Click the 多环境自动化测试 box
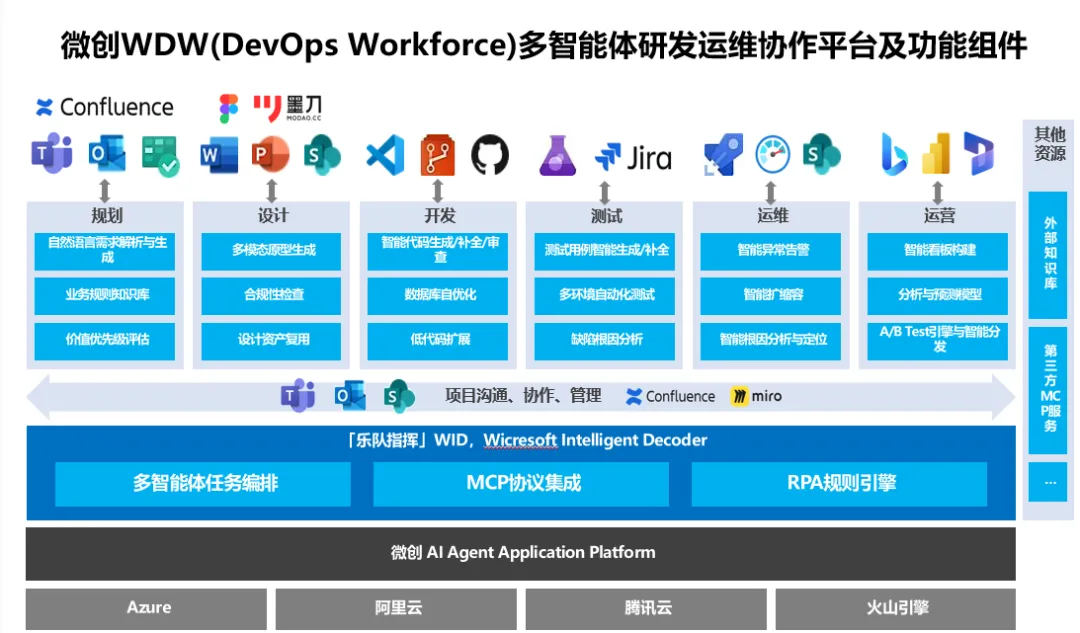The image size is (1080, 633). point(605,295)
